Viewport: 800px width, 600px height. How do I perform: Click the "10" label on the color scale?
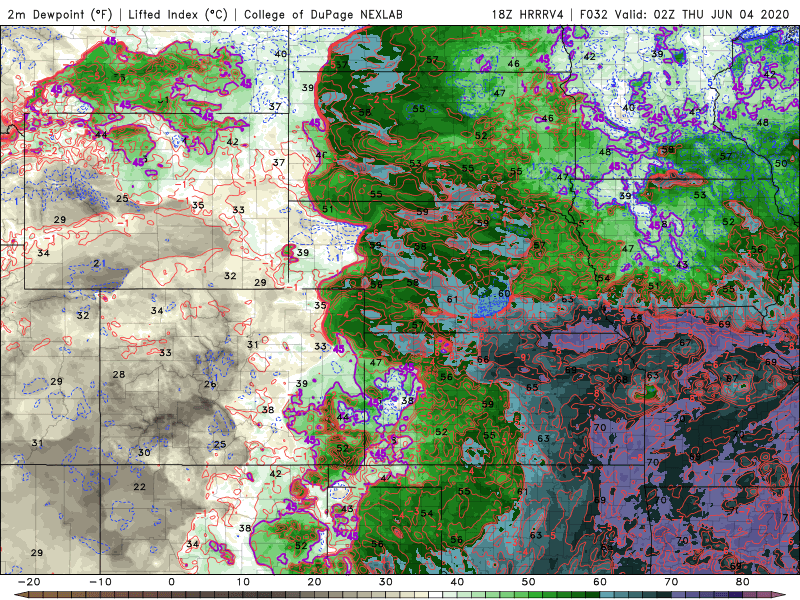(243, 582)
